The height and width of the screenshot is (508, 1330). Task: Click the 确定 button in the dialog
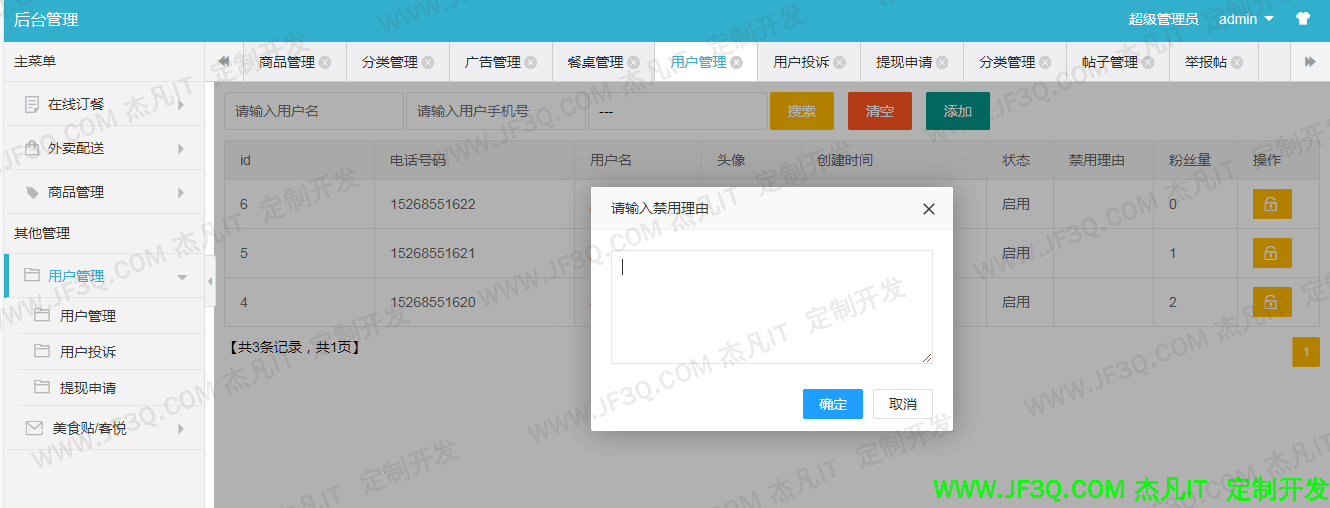(x=833, y=404)
